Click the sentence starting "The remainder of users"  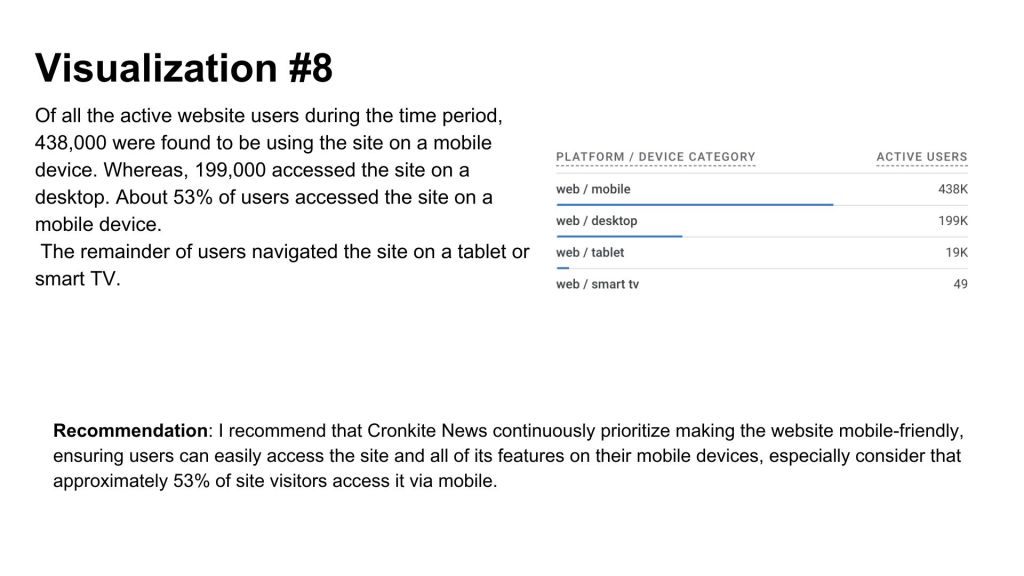coord(284,252)
